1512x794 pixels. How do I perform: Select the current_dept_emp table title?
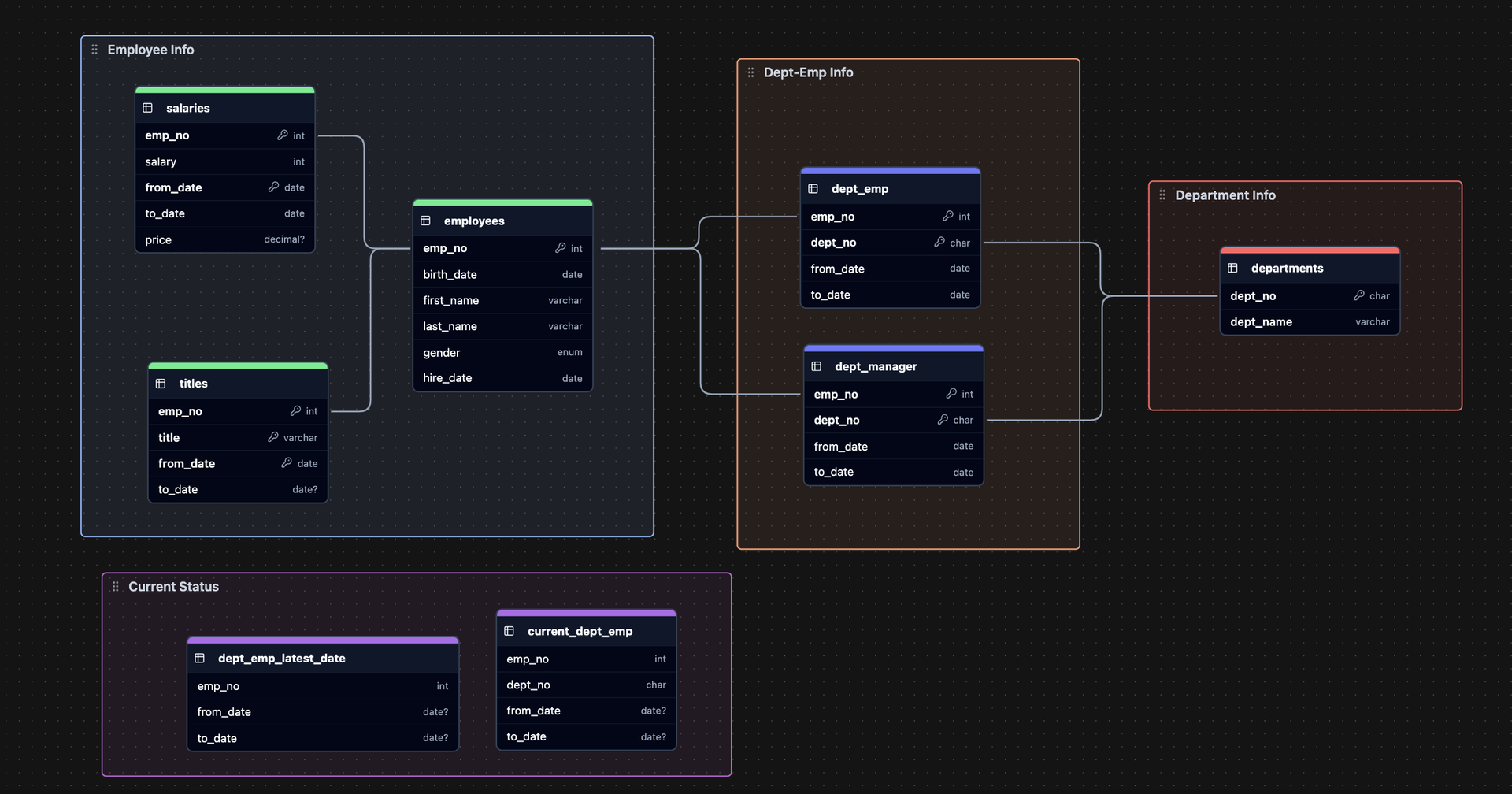(580, 631)
